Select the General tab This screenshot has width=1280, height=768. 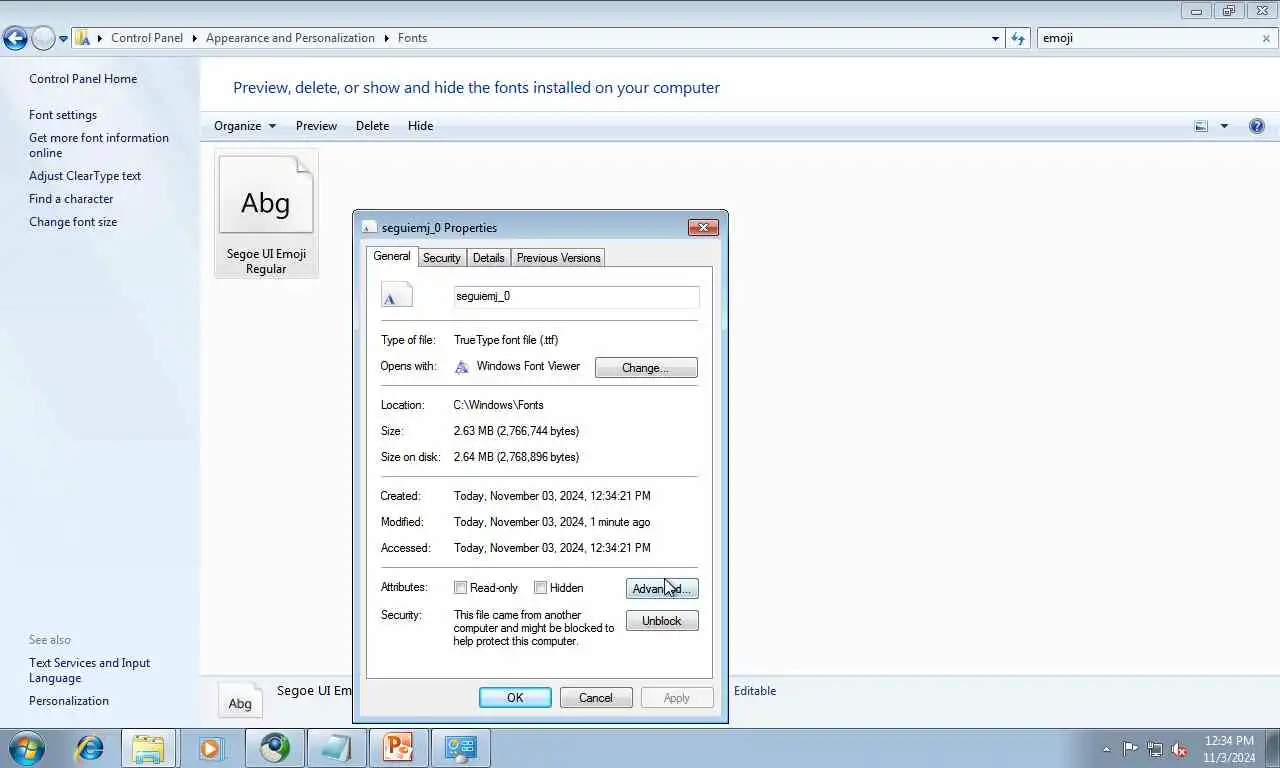(x=391, y=256)
